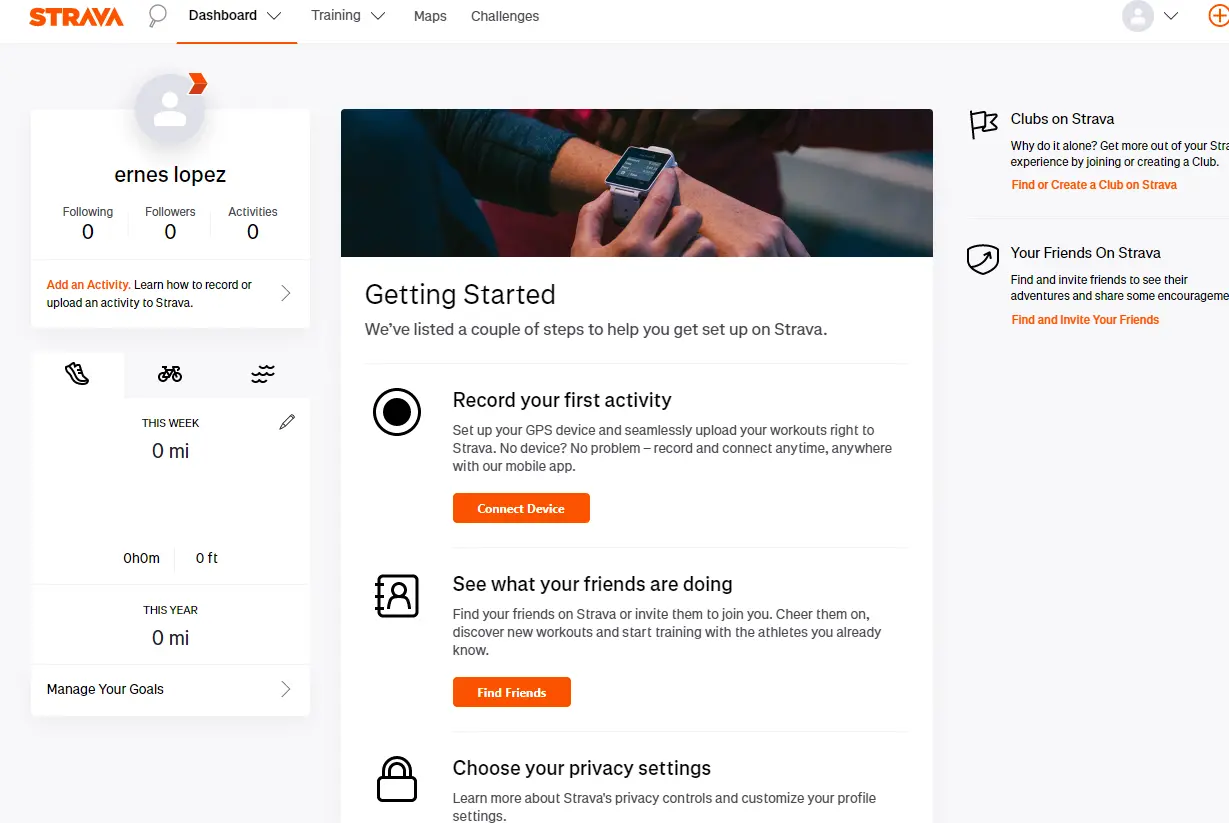The image size is (1229, 823).
Task: Open the ernes lopez profile name
Action: [170, 175]
